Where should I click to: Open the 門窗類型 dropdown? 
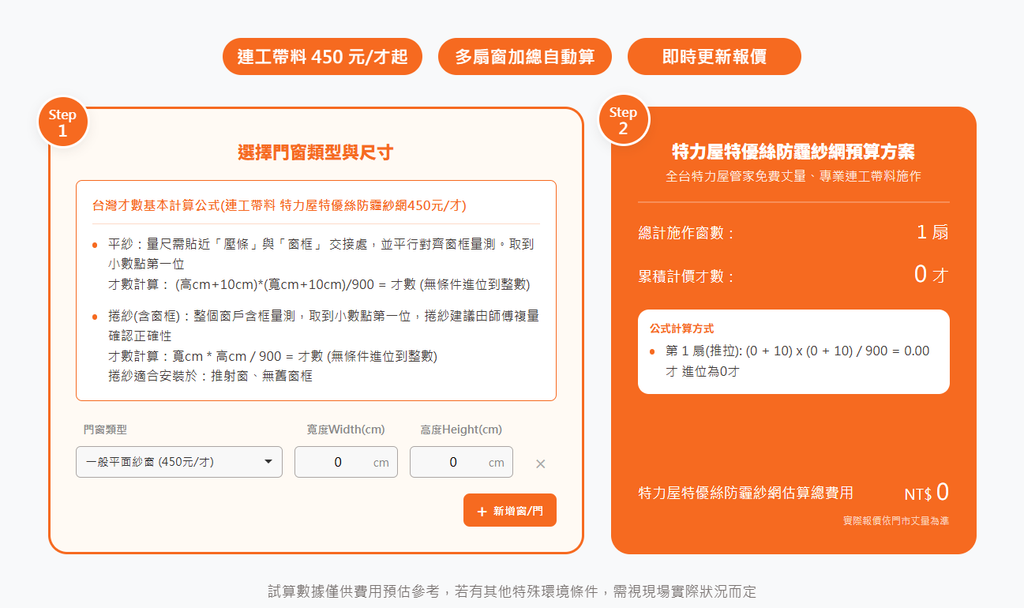[179, 462]
